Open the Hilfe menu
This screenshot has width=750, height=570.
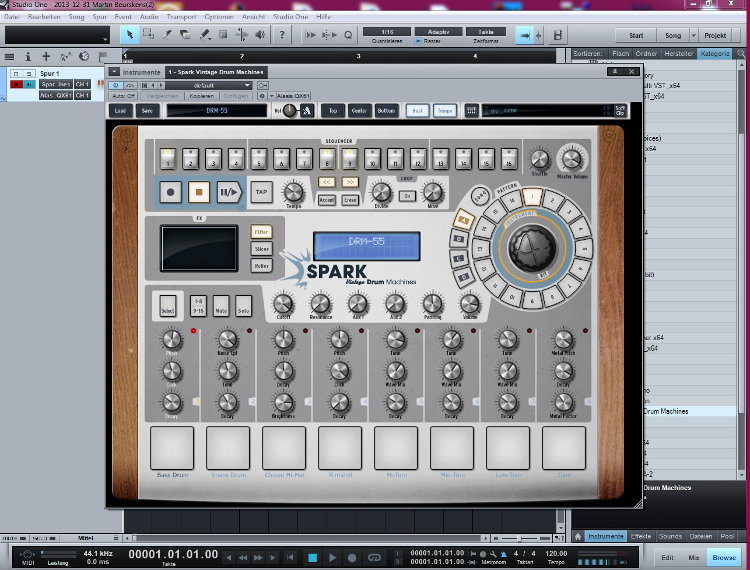coord(323,16)
